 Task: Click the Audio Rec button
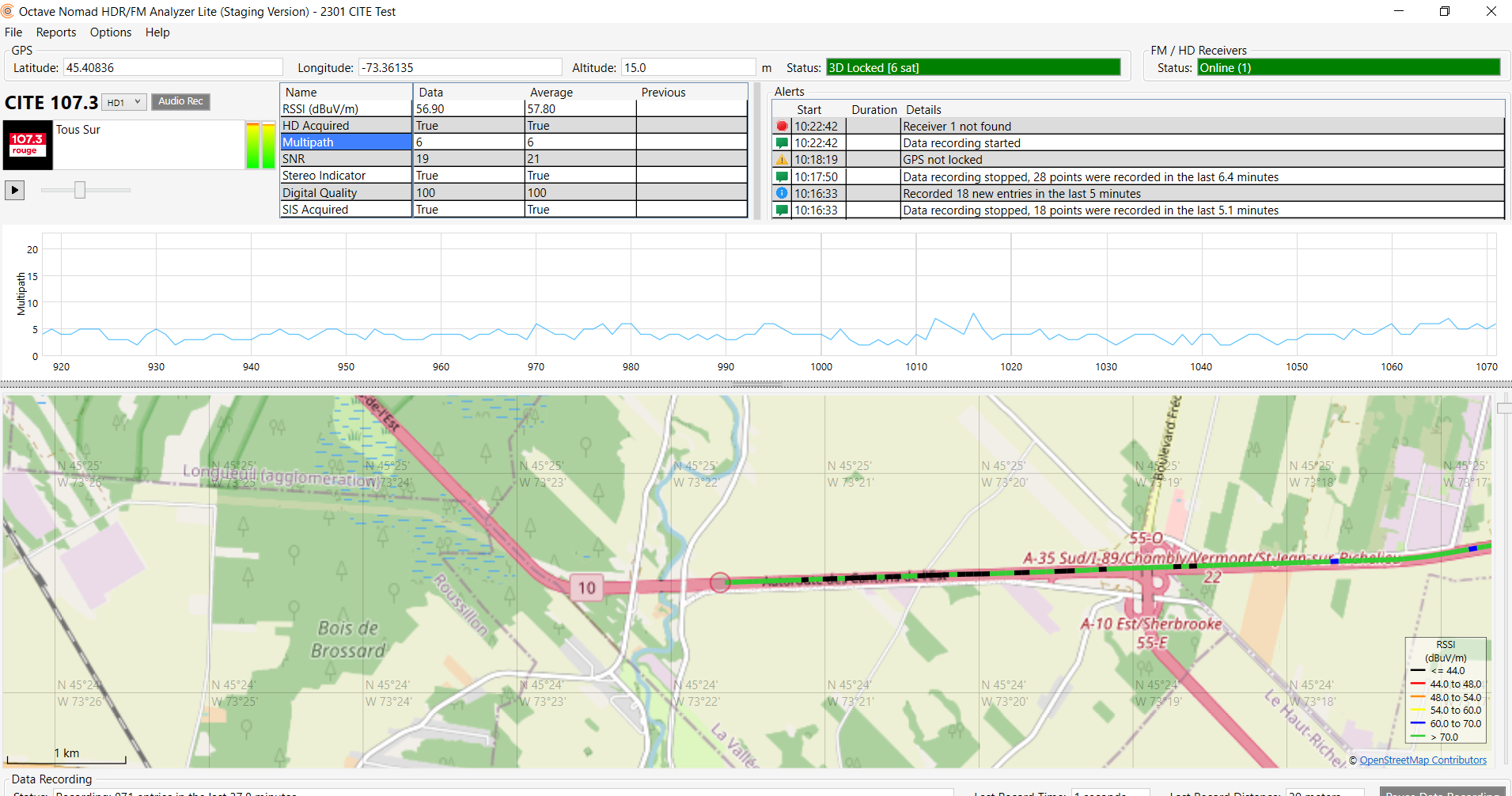coord(180,101)
